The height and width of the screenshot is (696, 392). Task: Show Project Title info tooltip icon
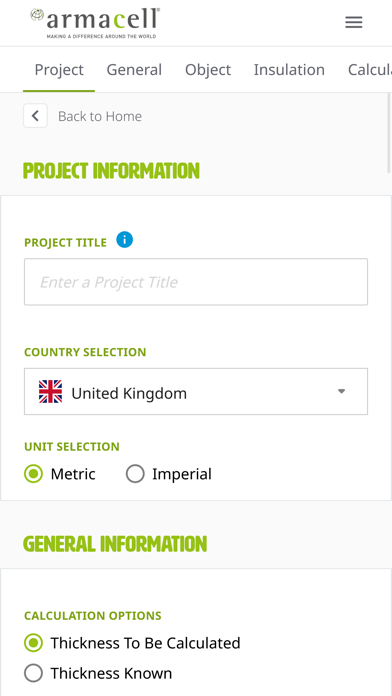click(125, 240)
